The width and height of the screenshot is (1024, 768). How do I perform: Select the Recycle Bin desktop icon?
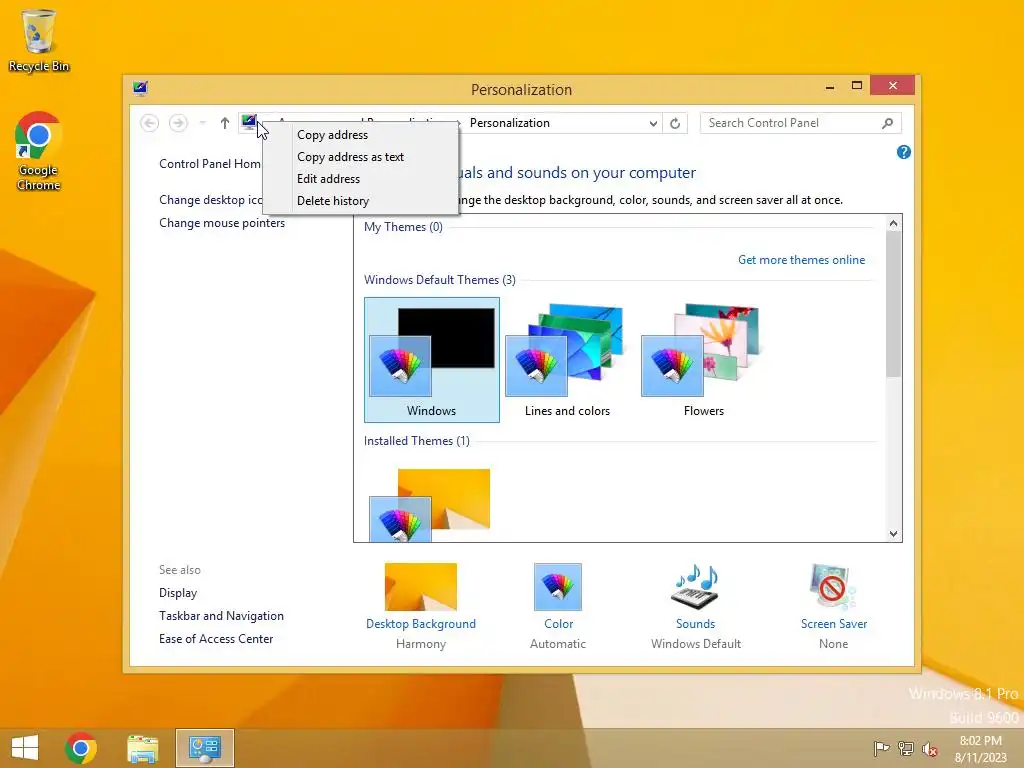point(39,40)
